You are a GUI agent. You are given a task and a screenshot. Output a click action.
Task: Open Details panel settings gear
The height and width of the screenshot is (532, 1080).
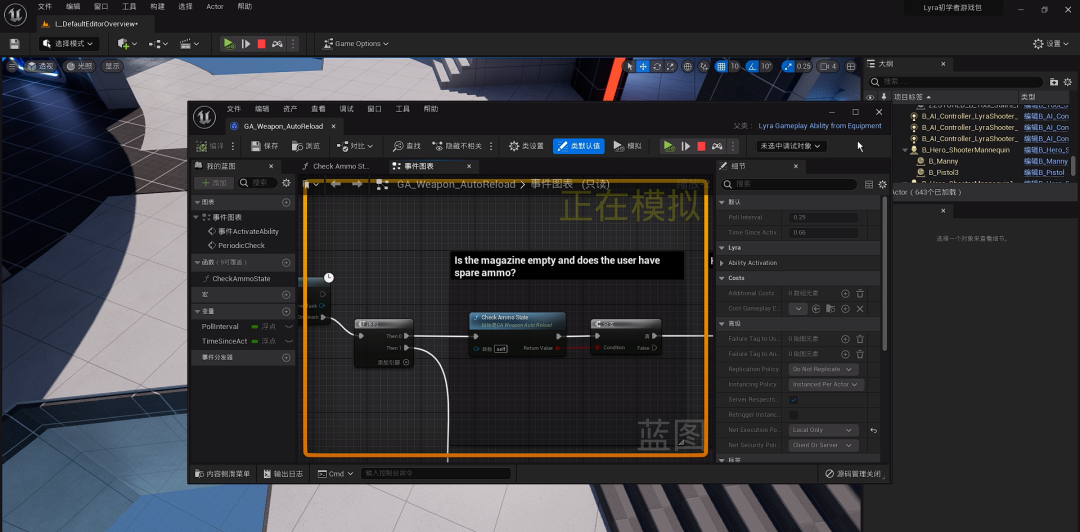[882, 185]
